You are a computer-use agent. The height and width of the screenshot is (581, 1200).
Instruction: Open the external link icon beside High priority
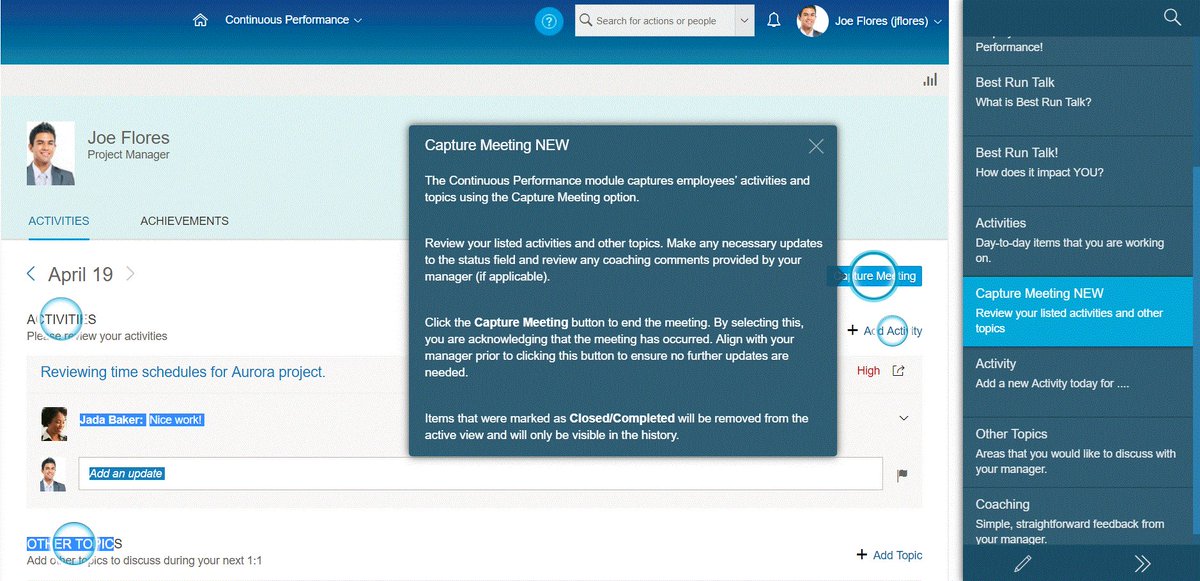(x=899, y=369)
